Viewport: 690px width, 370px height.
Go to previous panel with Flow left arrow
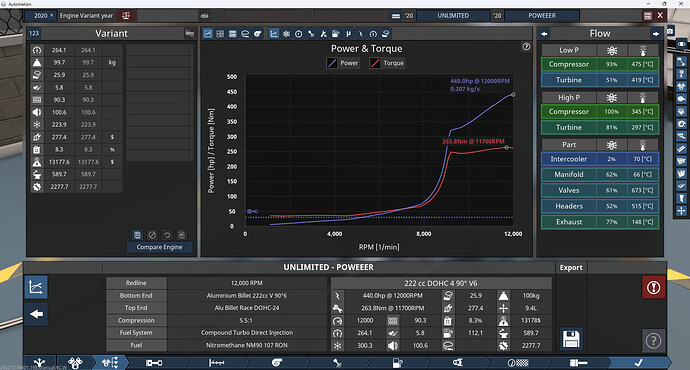[544, 33]
